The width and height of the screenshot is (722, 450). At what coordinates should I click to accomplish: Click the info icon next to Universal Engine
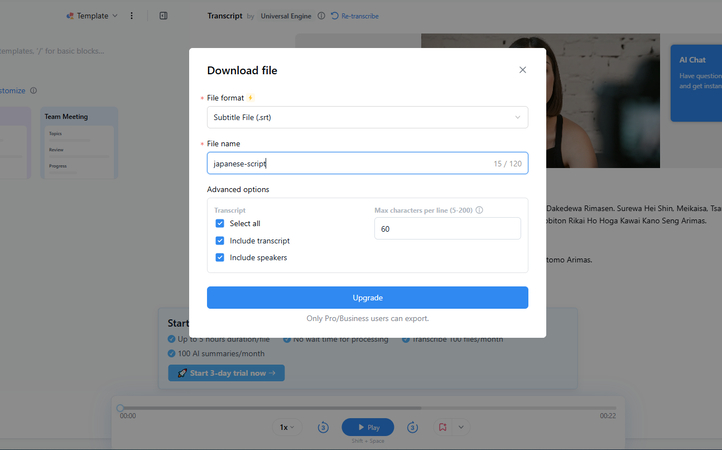[x=321, y=16]
